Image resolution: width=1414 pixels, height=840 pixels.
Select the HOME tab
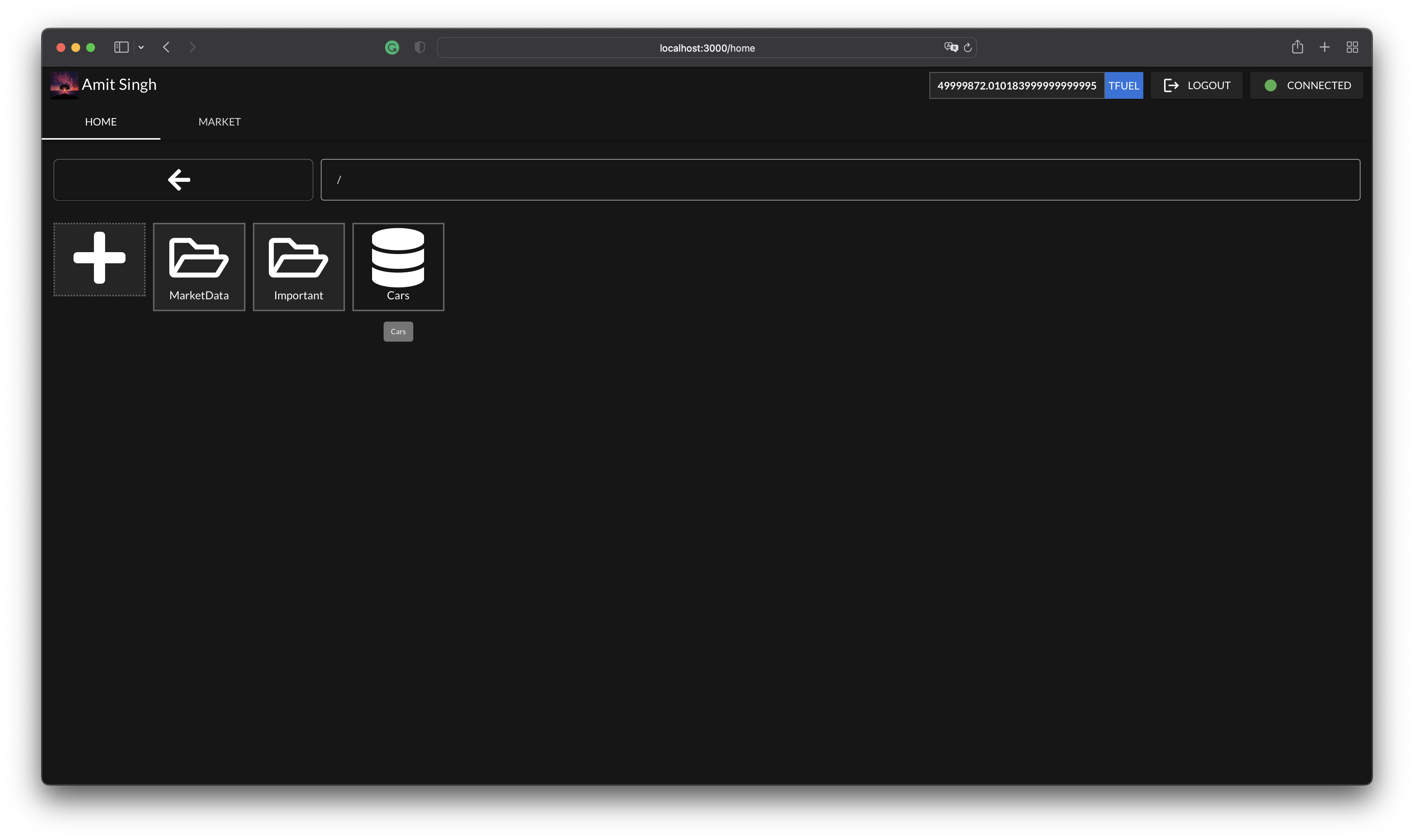pos(101,122)
